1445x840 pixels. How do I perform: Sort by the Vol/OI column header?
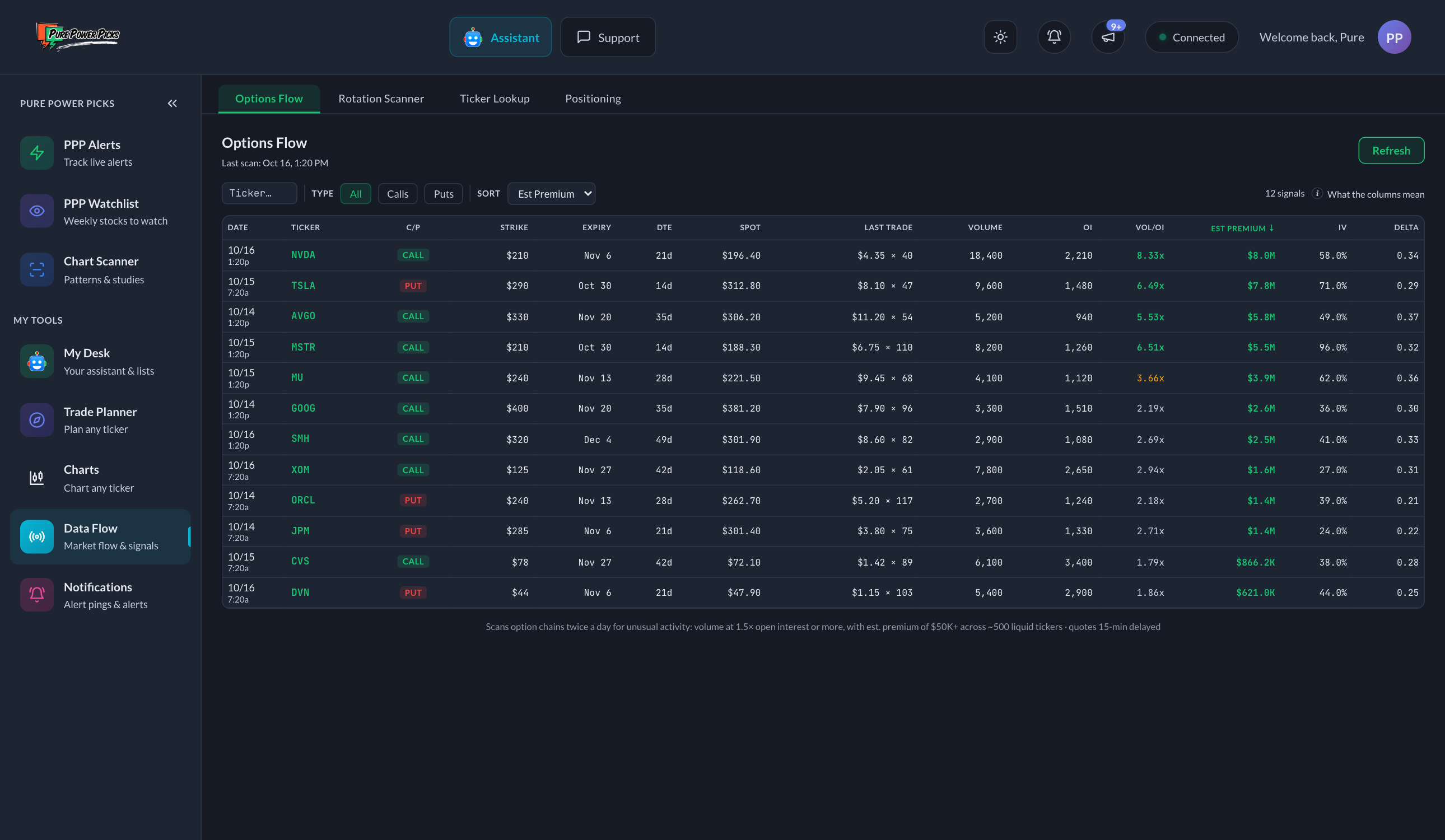click(1149, 227)
